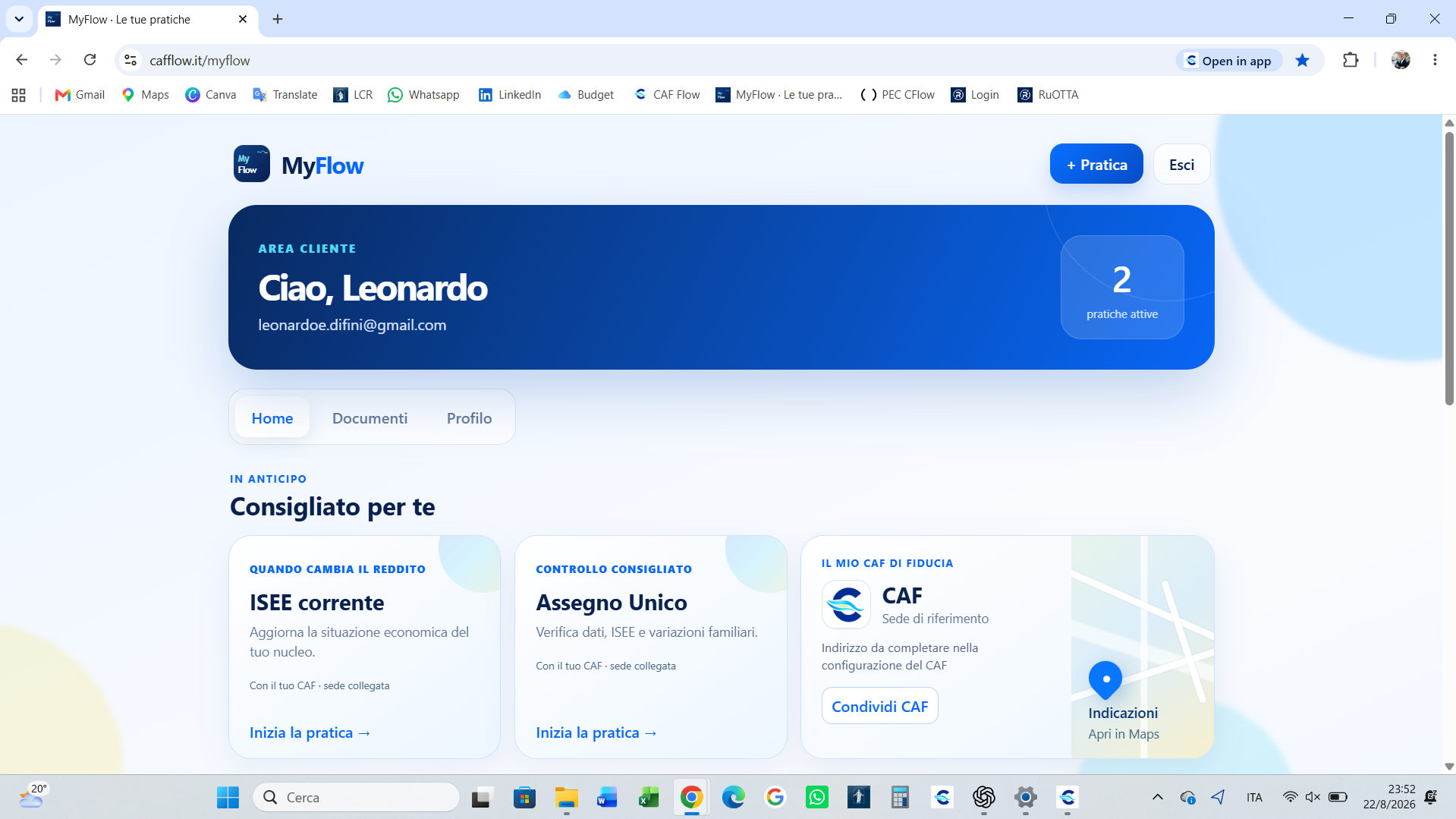Open the Calculator taskbar app
The height and width of the screenshot is (819, 1456).
pos(900,797)
